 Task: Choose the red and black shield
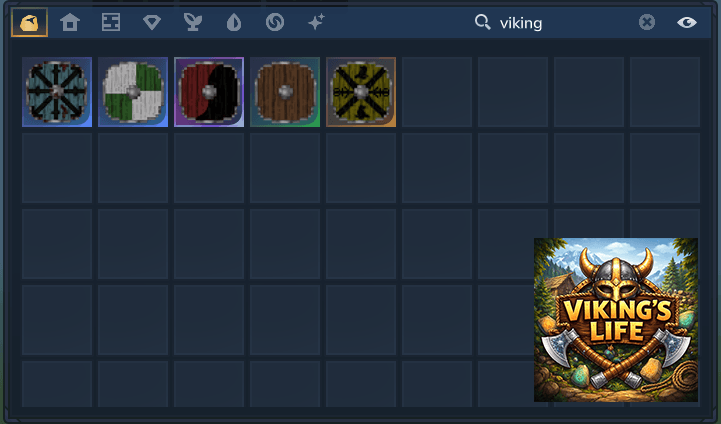pos(209,92)
